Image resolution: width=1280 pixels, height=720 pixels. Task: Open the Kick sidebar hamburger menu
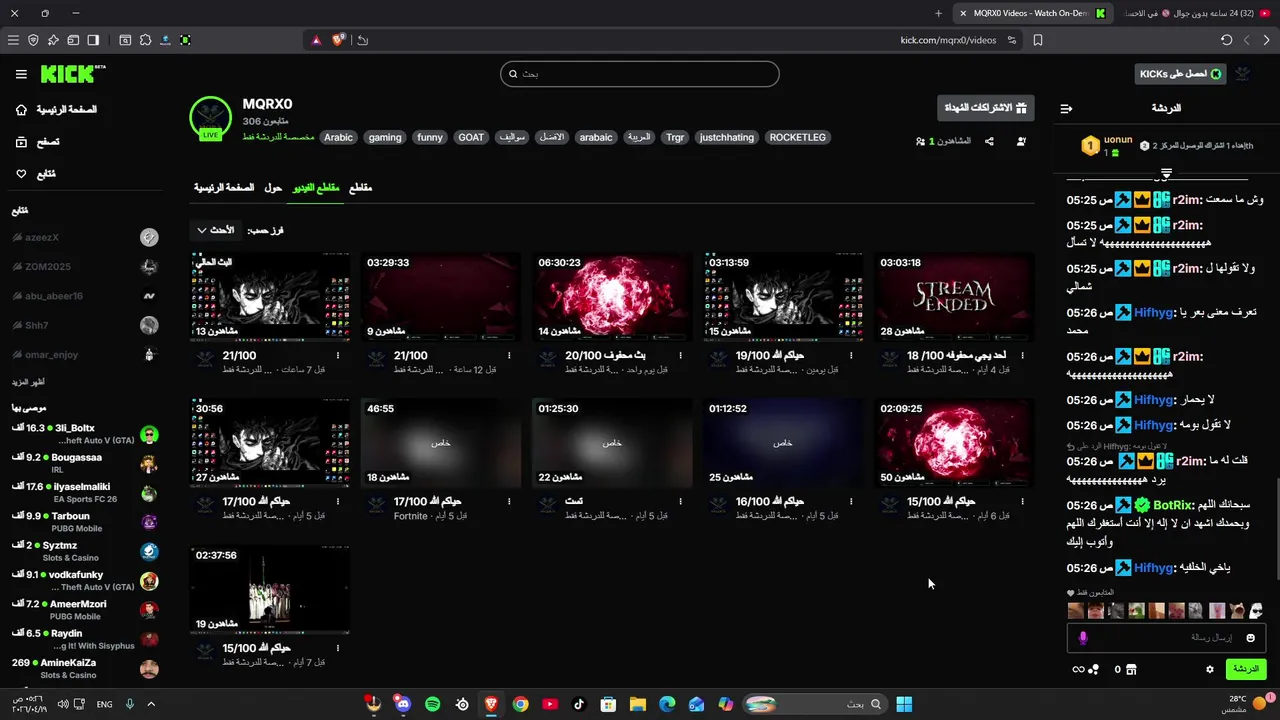(x=21, y=74)
